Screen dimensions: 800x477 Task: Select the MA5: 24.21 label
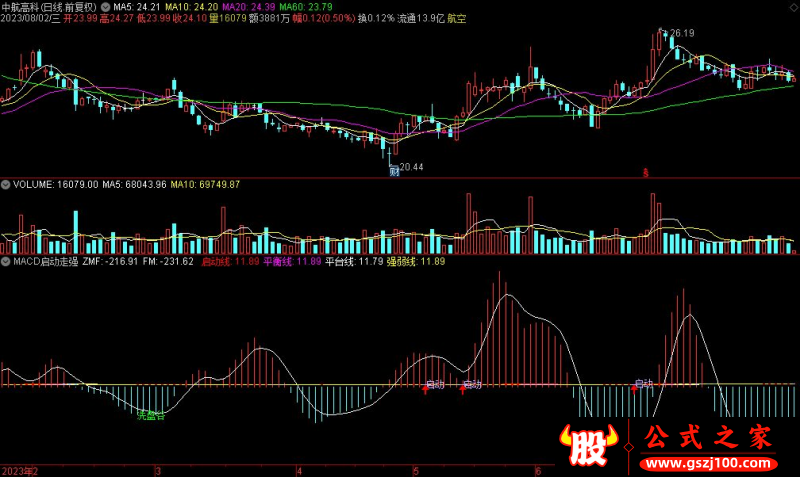136,7
